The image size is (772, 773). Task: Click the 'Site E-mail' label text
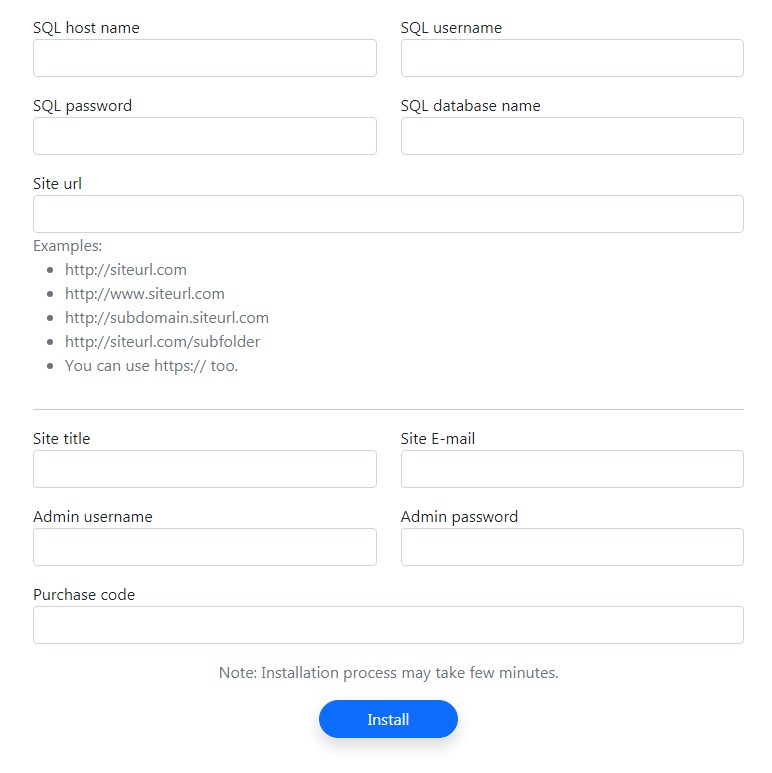(438, 439)
